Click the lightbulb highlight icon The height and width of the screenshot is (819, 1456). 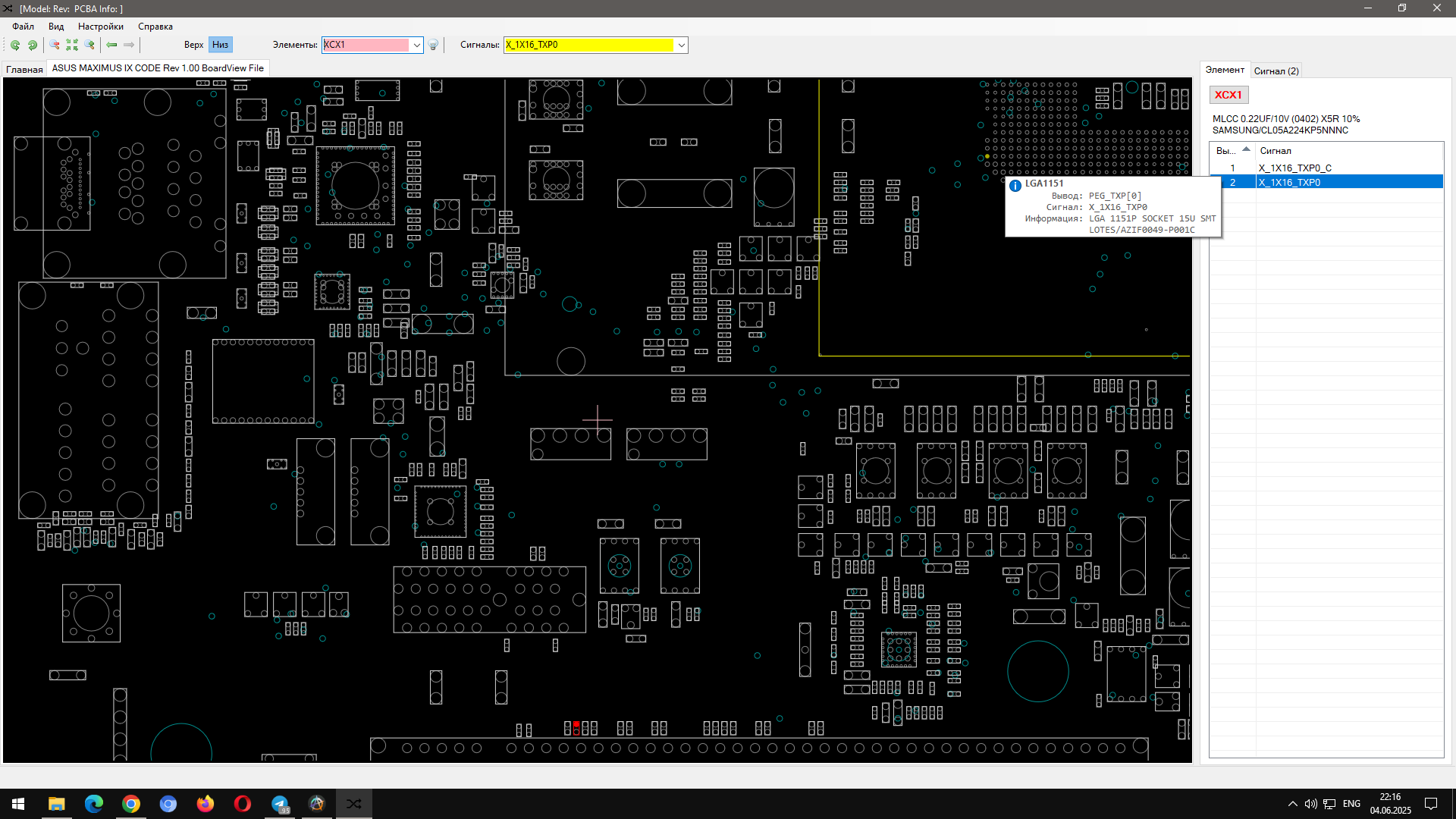[x=433, y=45]
